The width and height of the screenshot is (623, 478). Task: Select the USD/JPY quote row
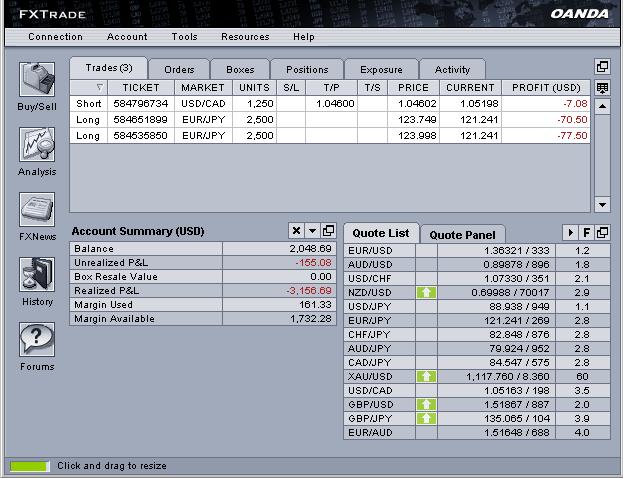pos(477,307)
